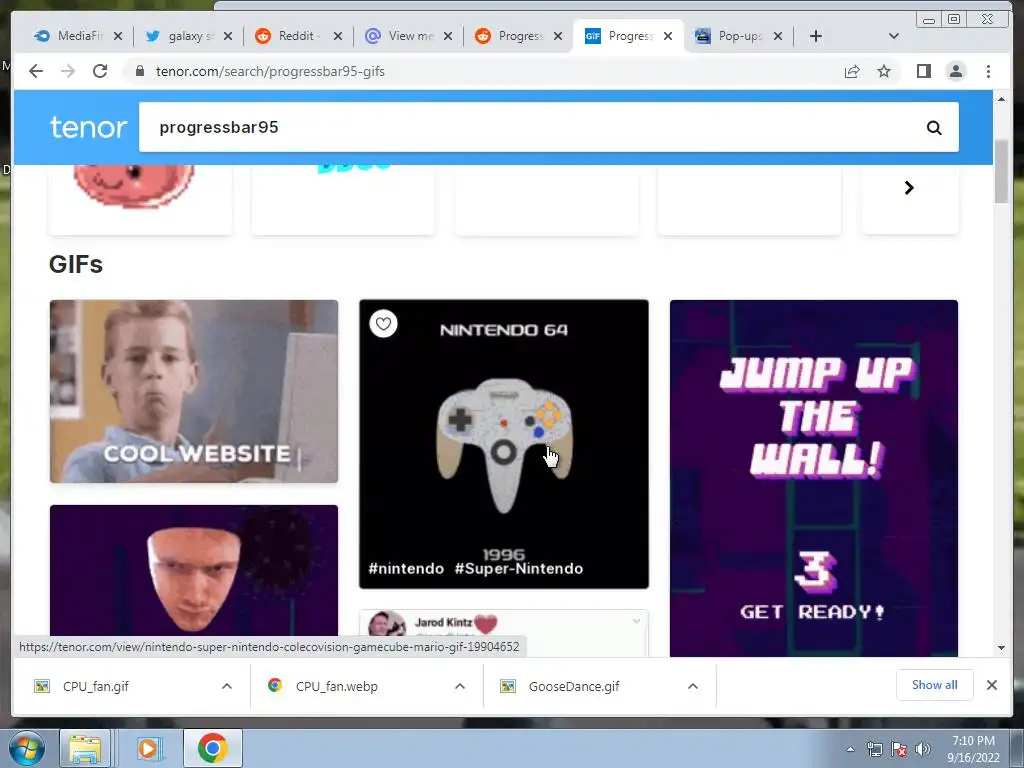The height and width of the screenshot is (768, 1024).
Task: Click the #nintendo hashtag
Action: tap(406, 569)
